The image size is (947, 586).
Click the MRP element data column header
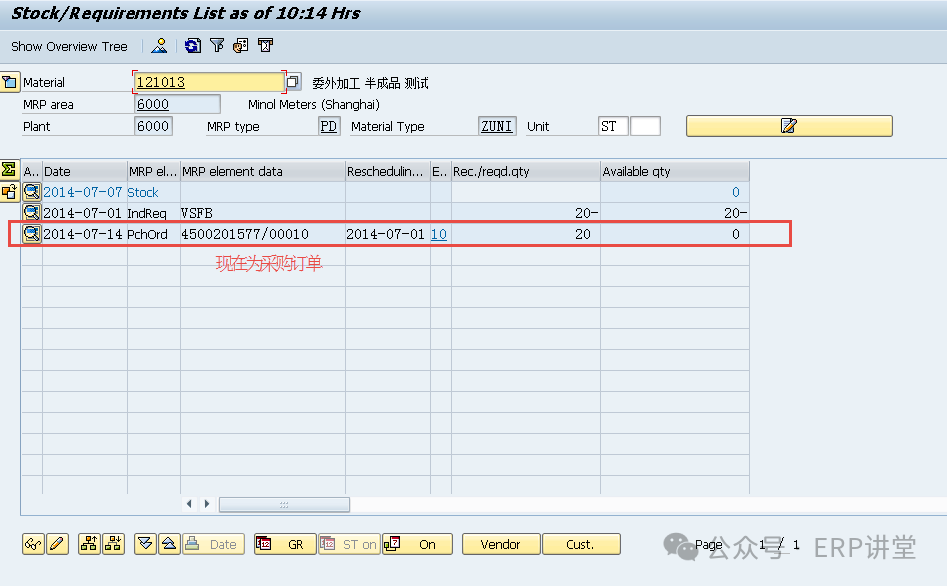(263, 172)
